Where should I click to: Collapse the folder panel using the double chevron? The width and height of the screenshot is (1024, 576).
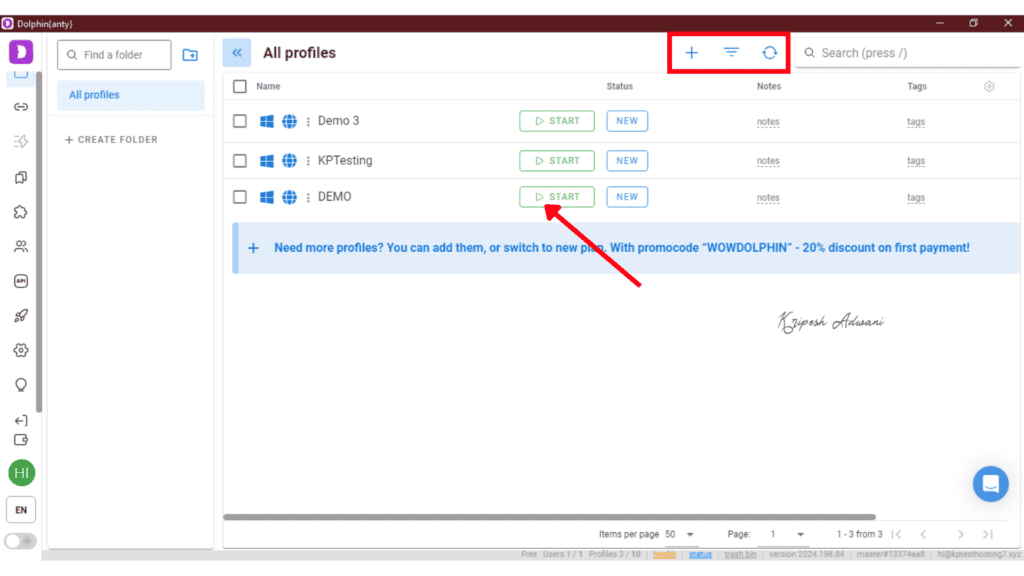236,52
